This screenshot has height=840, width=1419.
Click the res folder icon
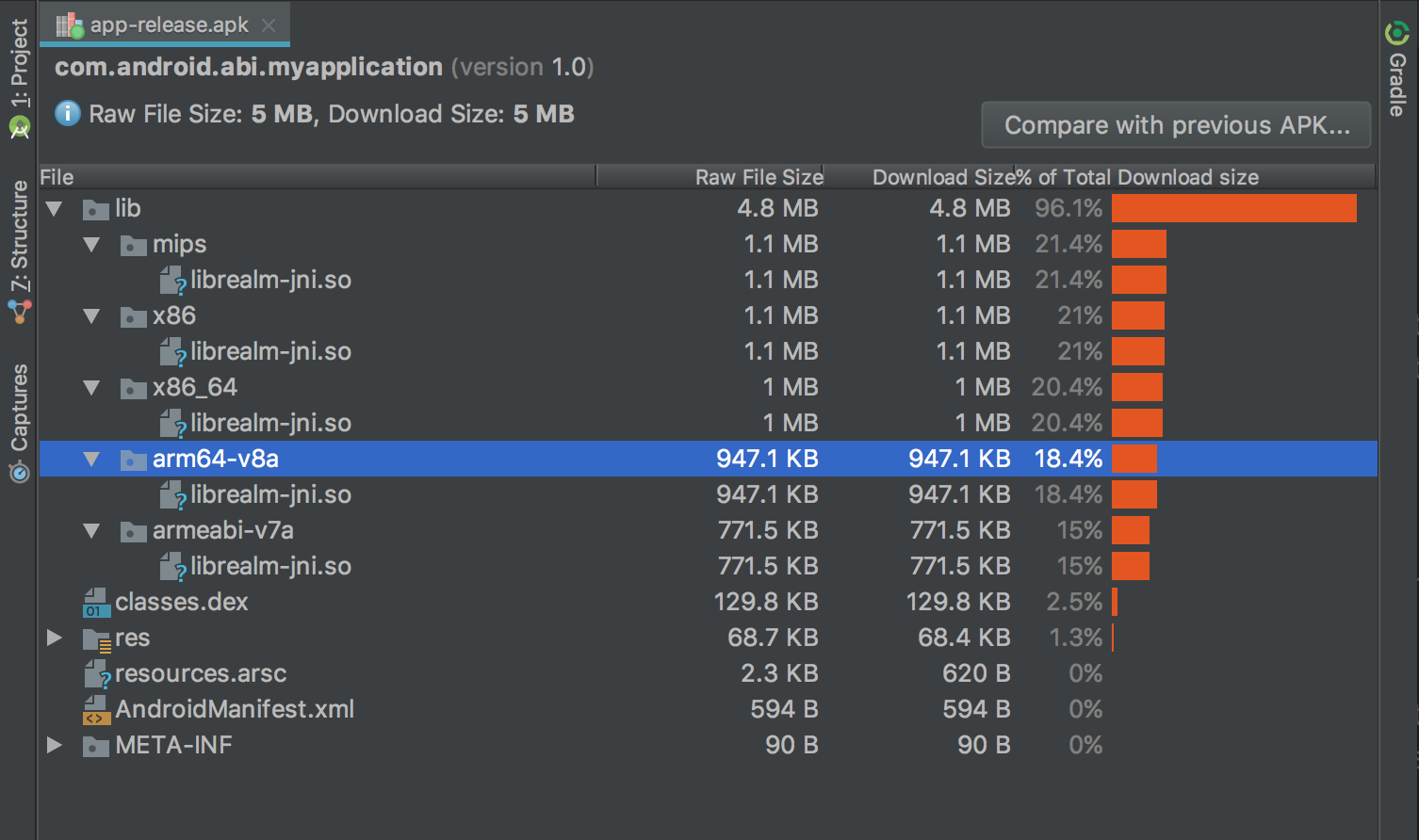(97, 639)
